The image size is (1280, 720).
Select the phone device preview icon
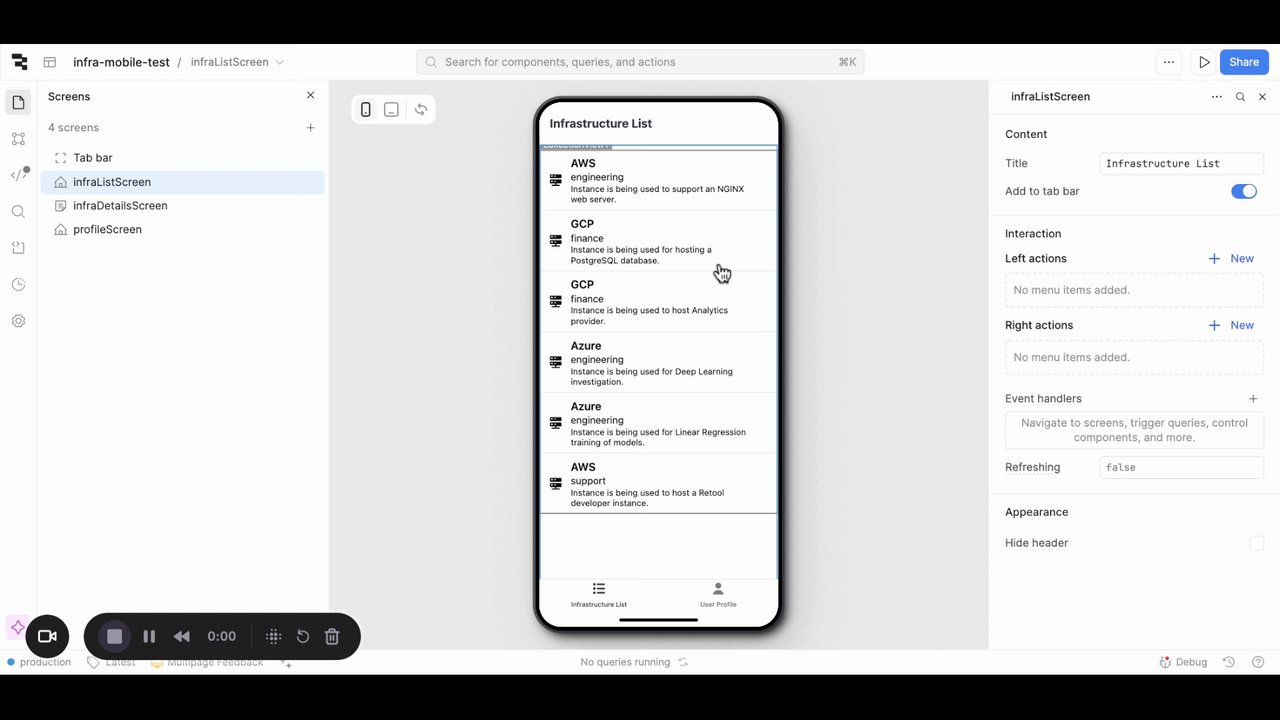366,110
